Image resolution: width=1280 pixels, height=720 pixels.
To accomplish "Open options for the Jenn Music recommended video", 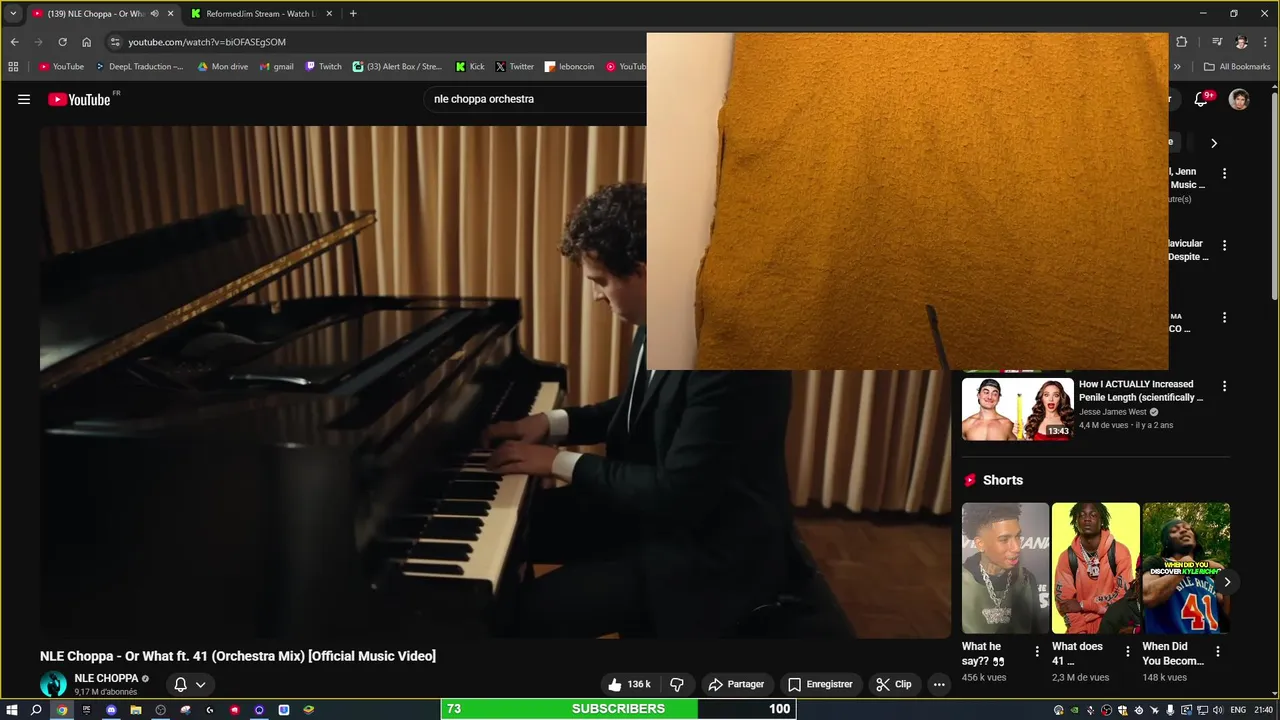I will pos(1224,173).
